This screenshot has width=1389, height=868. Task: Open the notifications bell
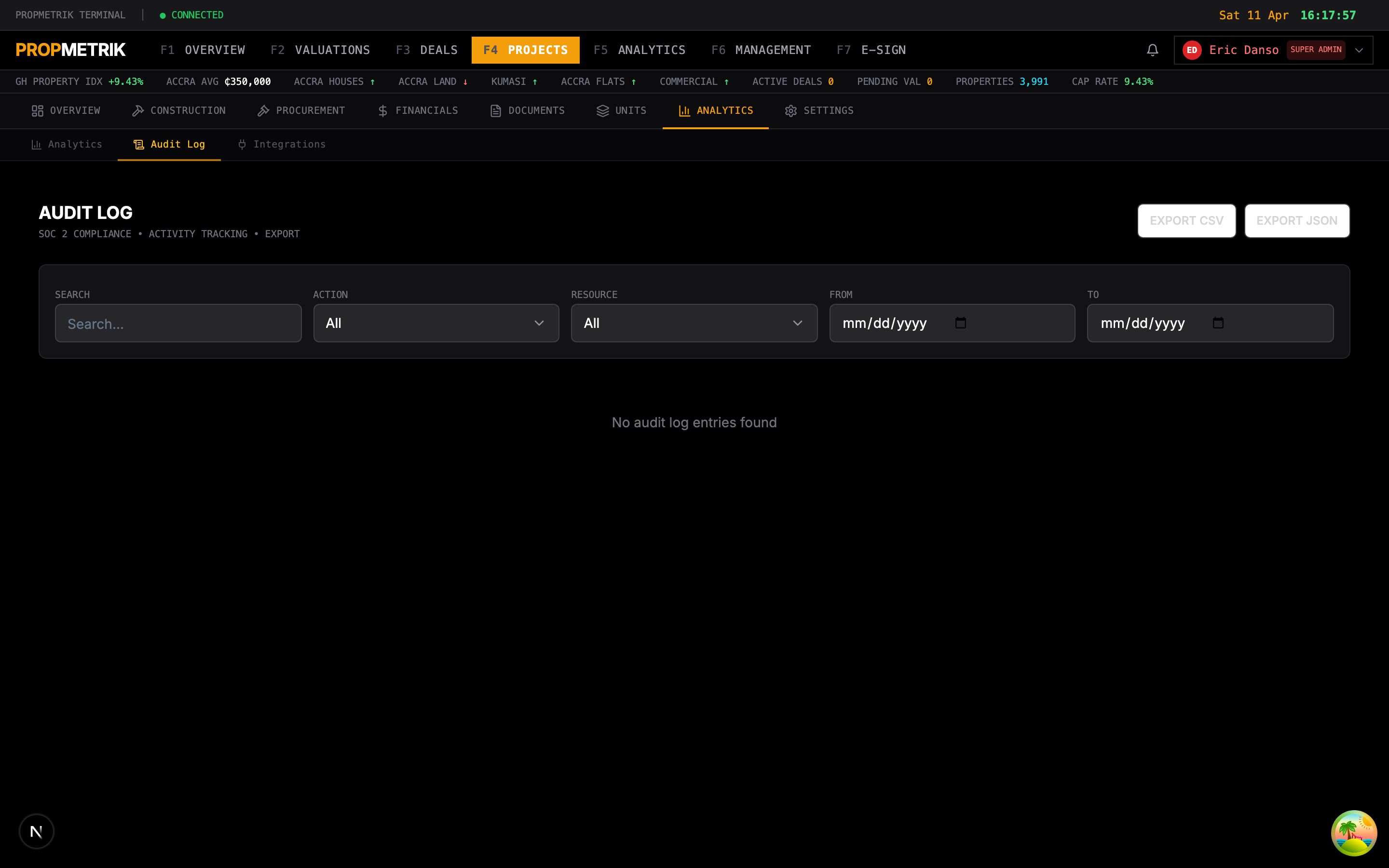(1152, 50)
